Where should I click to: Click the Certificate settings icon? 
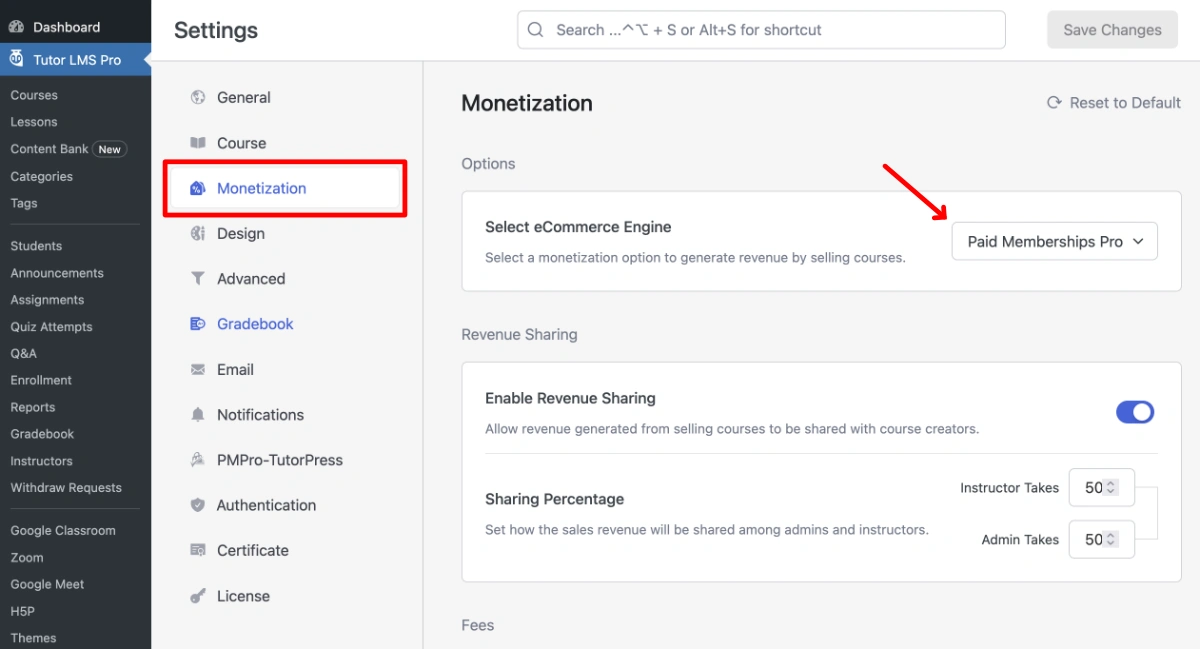[198, 549]
